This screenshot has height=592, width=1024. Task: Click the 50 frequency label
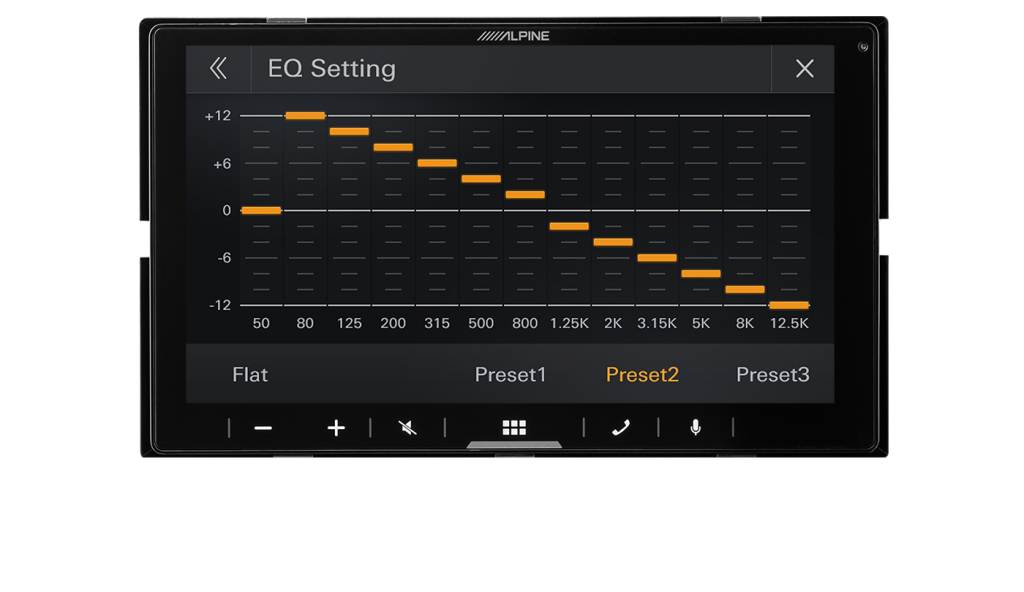pos(261,323)
